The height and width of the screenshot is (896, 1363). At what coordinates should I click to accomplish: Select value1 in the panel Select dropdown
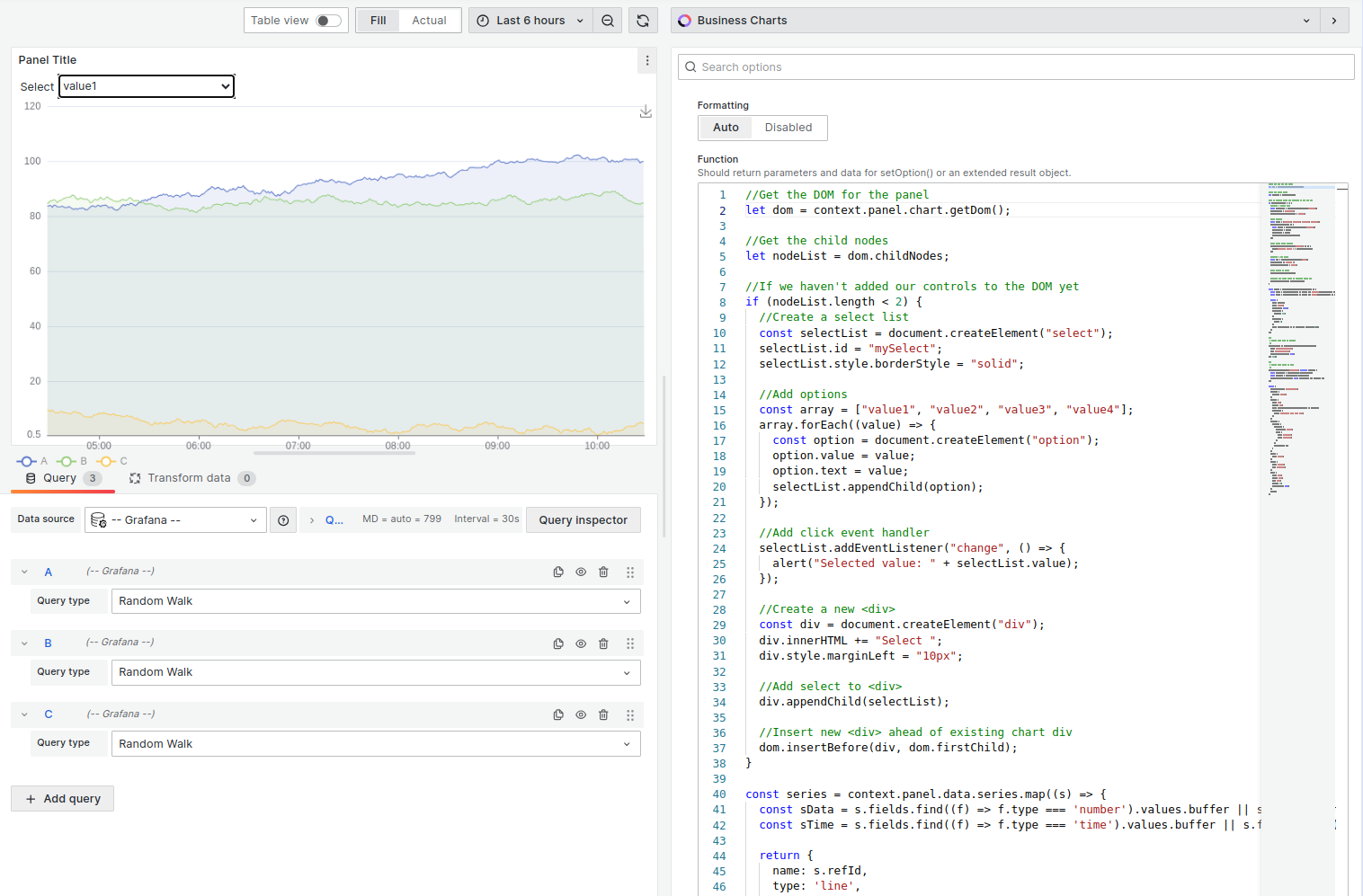[146, 86]
